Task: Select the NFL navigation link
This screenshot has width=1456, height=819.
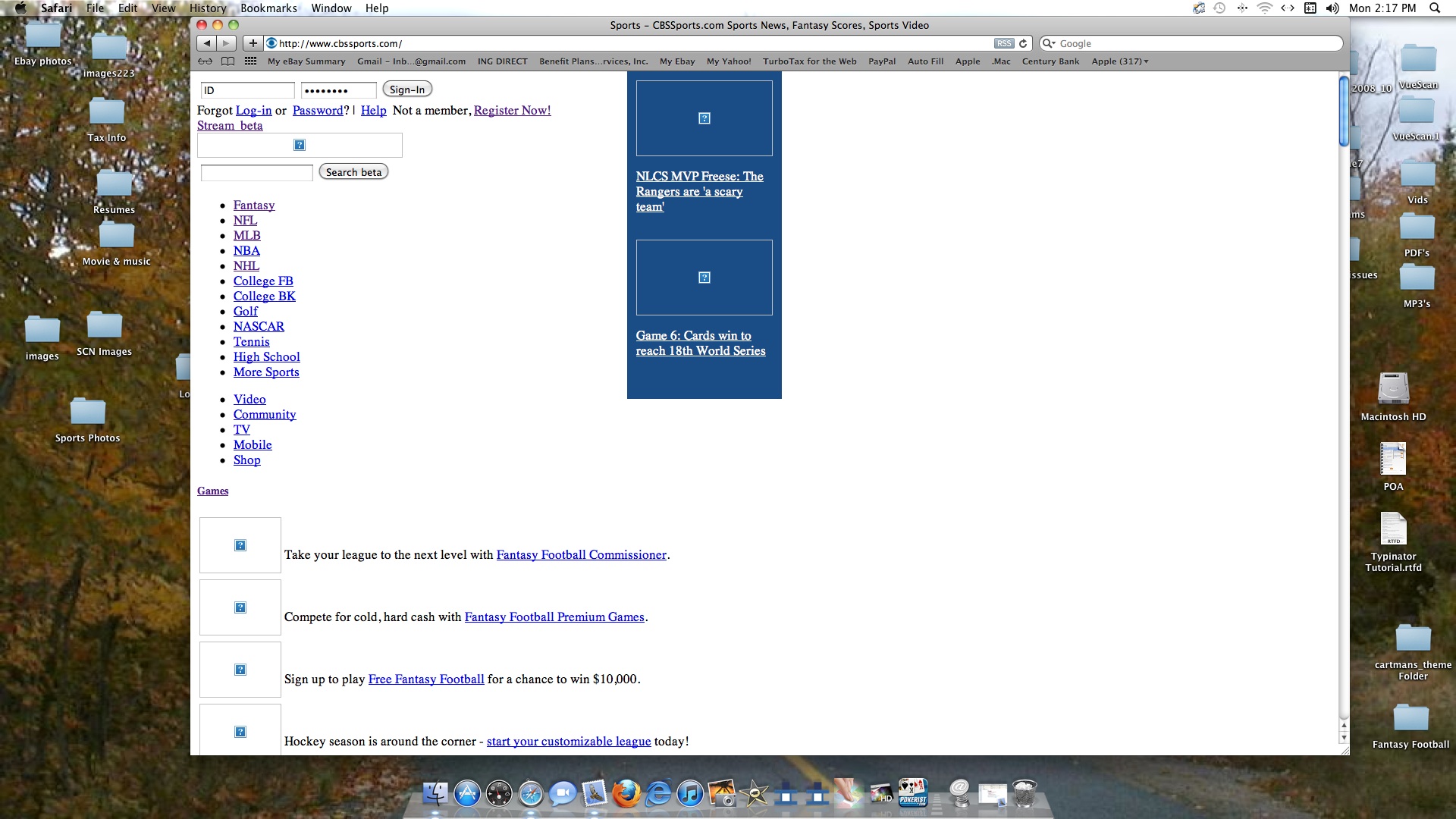Action: [x=245, y=220]
